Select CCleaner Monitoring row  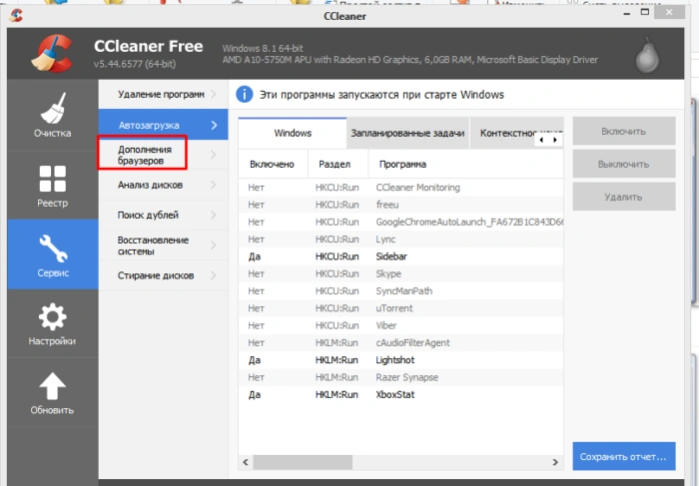(401, 187)
